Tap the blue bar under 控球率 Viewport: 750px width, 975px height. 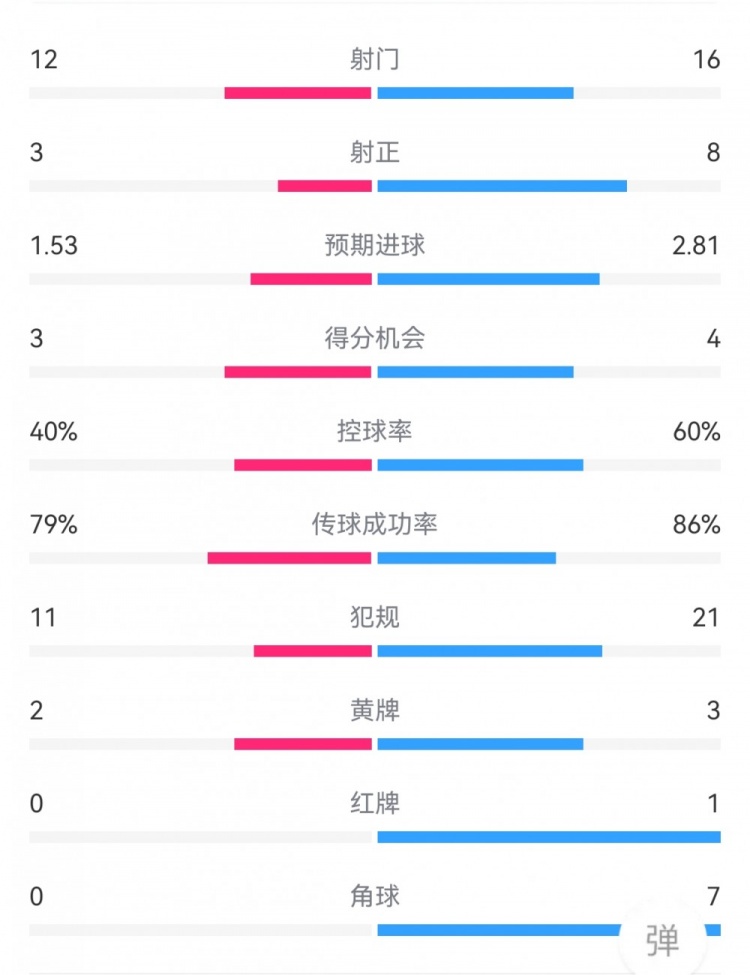pyautogui.click(x=480, y=465)
